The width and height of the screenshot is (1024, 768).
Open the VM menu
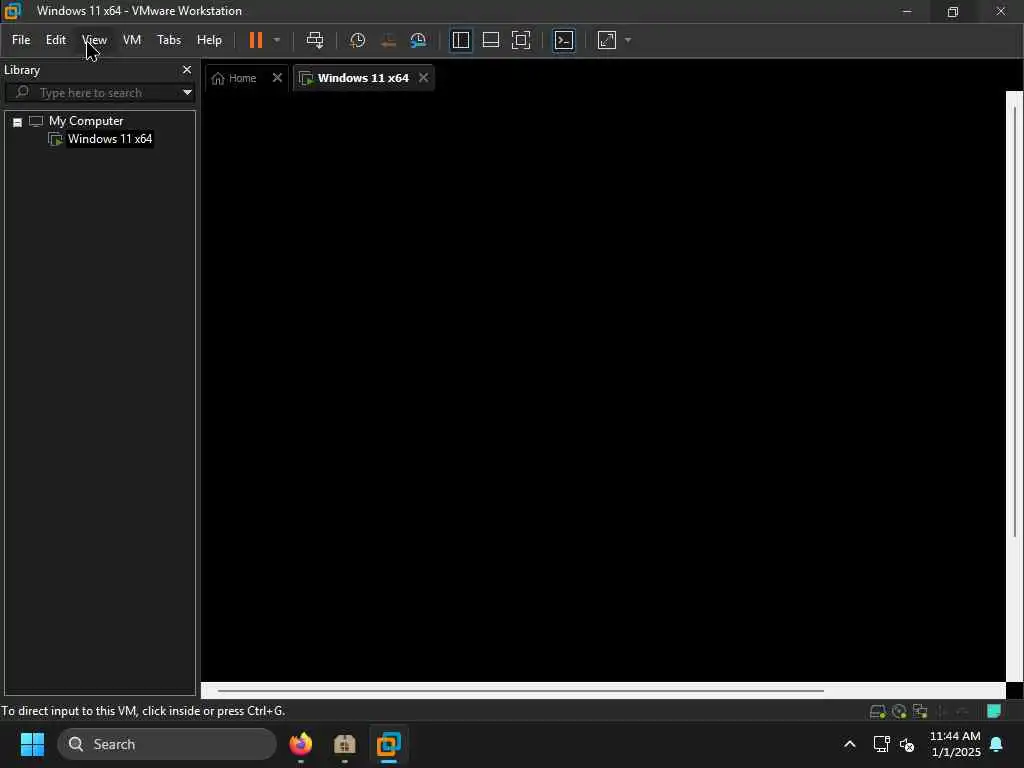coord(132,40)
